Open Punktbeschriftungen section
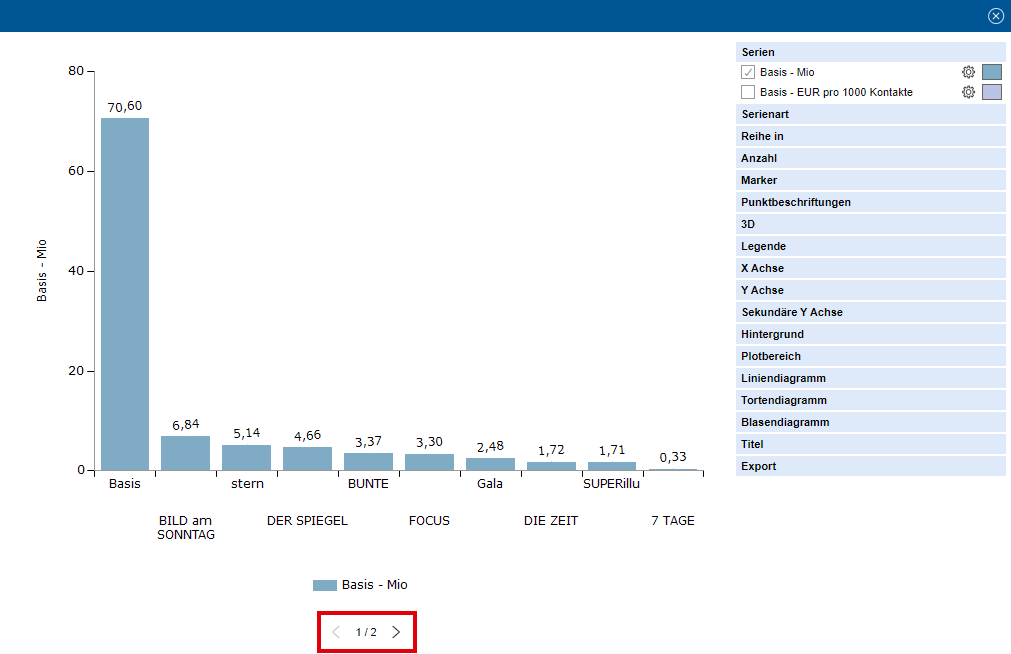The height and width of the screenshot is (654, 1011). (870, 202)
